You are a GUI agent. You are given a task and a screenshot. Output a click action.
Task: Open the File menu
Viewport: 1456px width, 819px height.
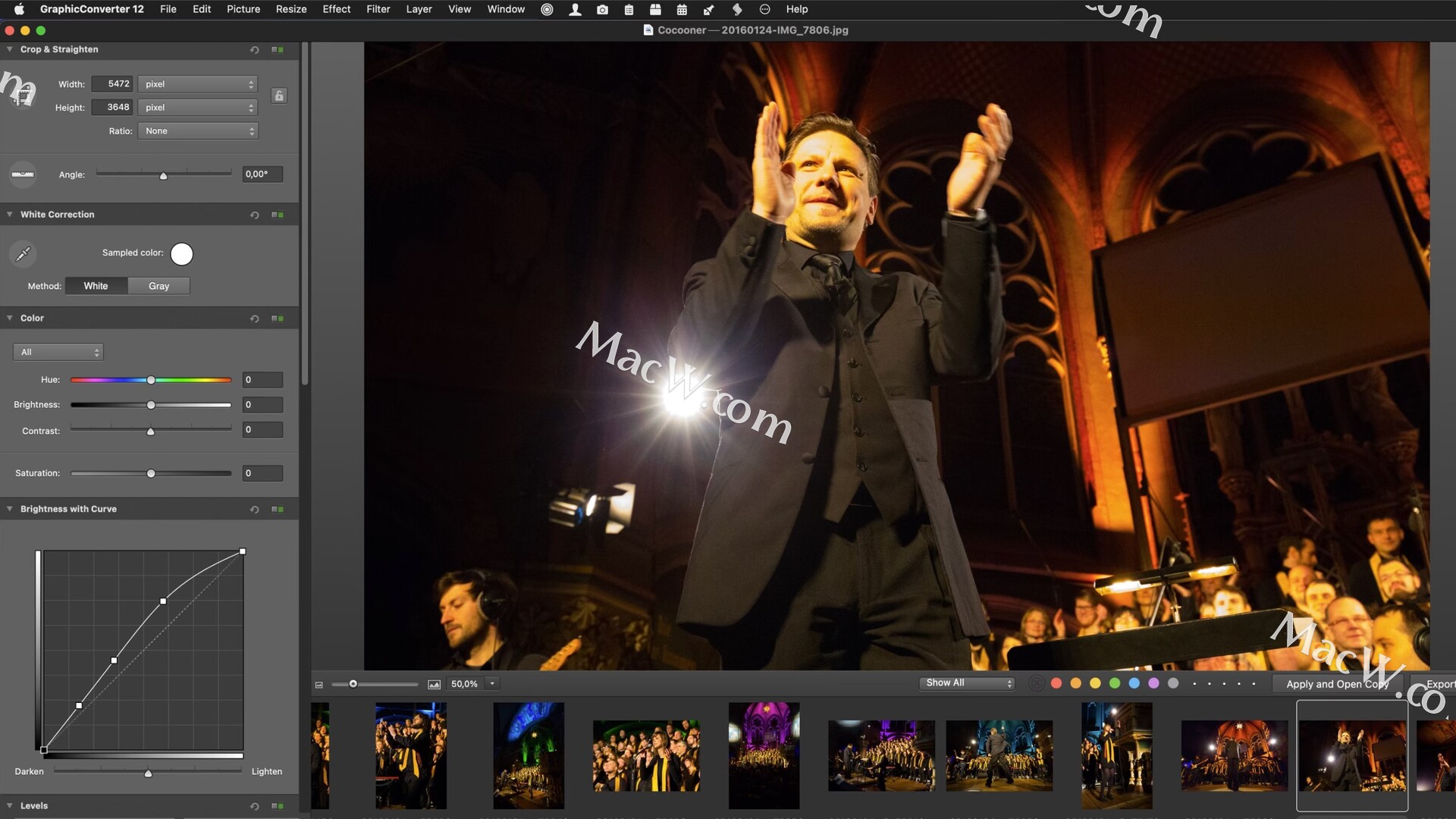tap(168, 9)
